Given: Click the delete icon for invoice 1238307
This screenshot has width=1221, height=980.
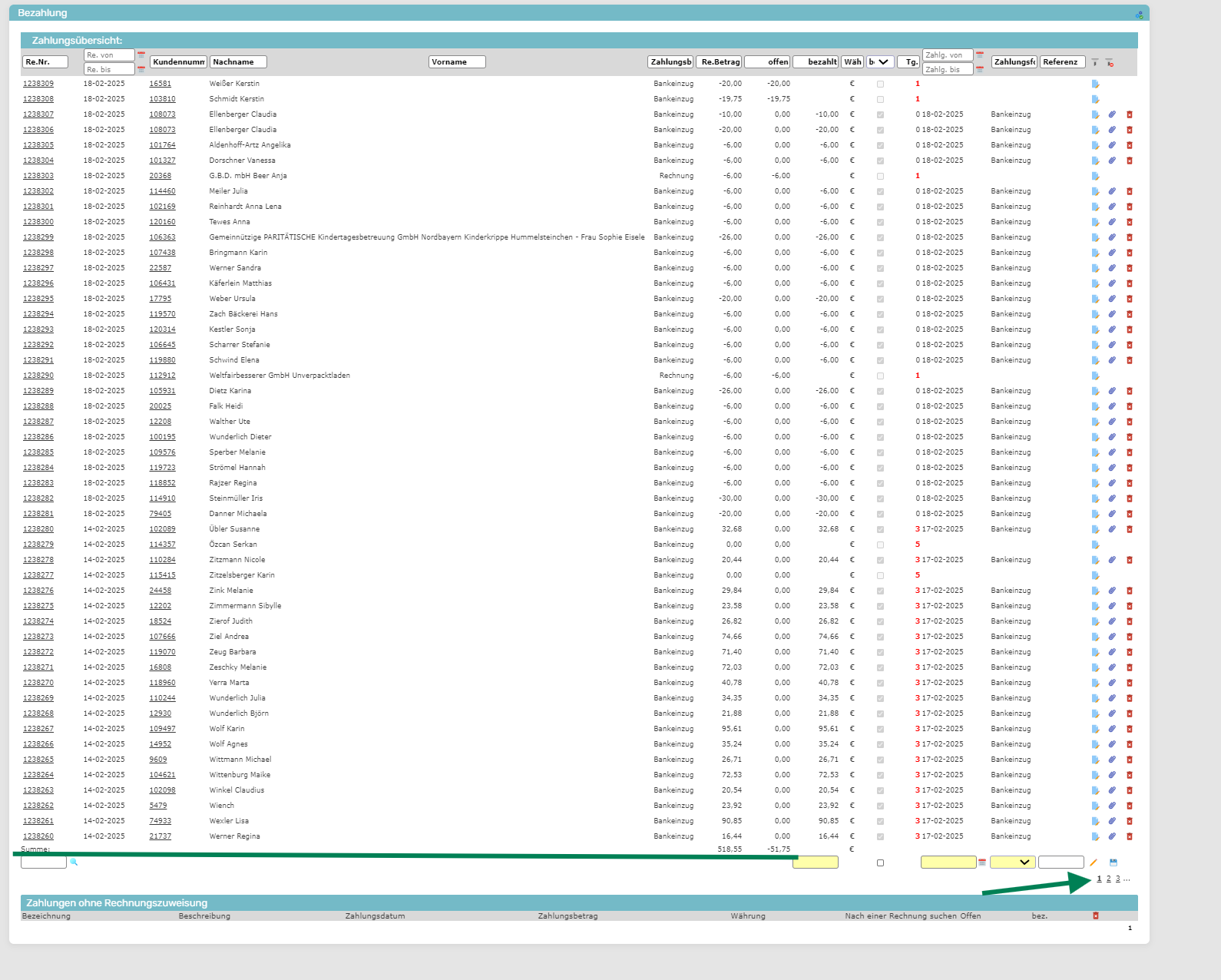Looking at the screenshot, I should [1130, 114].
